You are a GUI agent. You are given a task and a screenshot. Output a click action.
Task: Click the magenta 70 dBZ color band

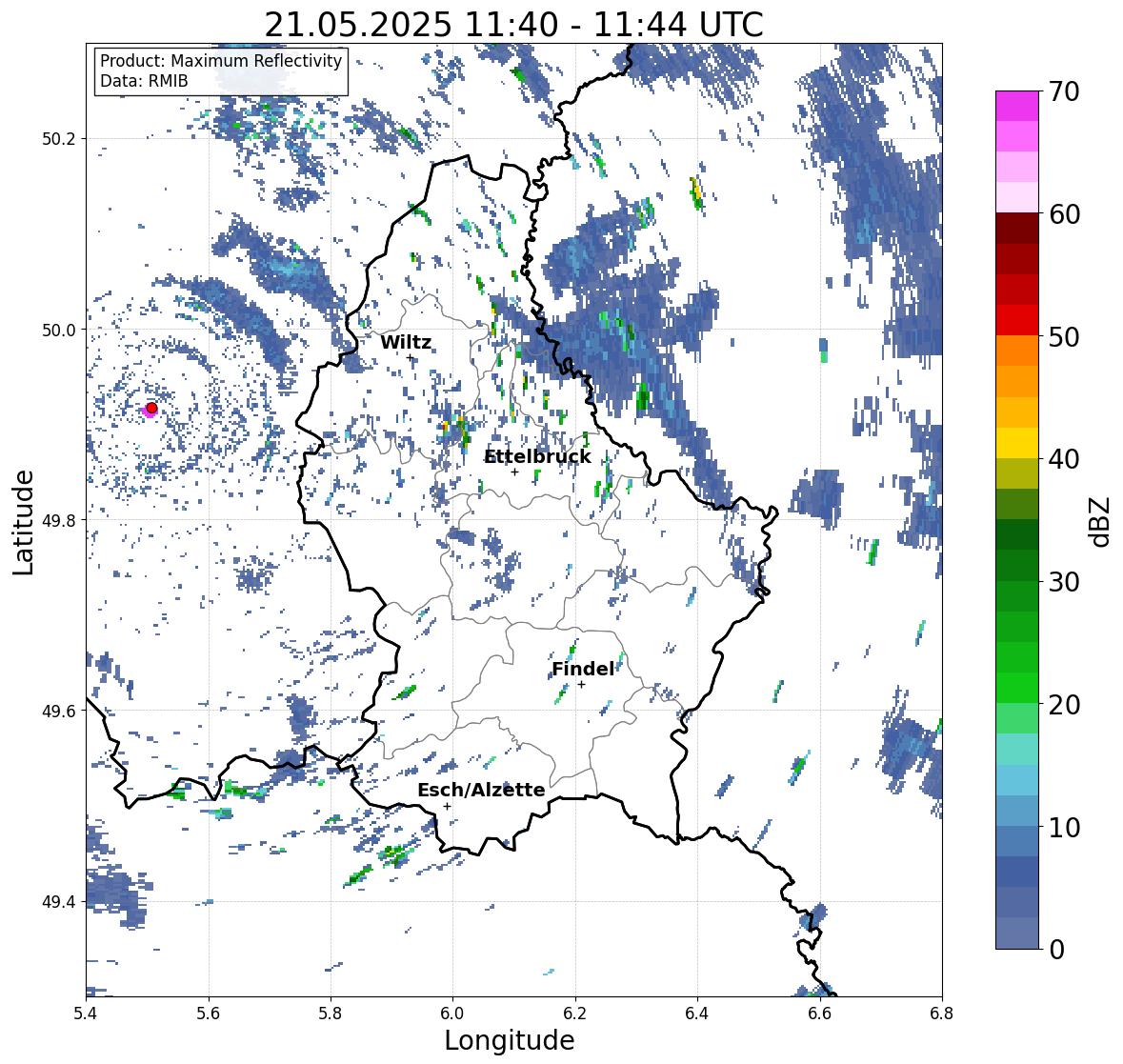pos(1017,106)
